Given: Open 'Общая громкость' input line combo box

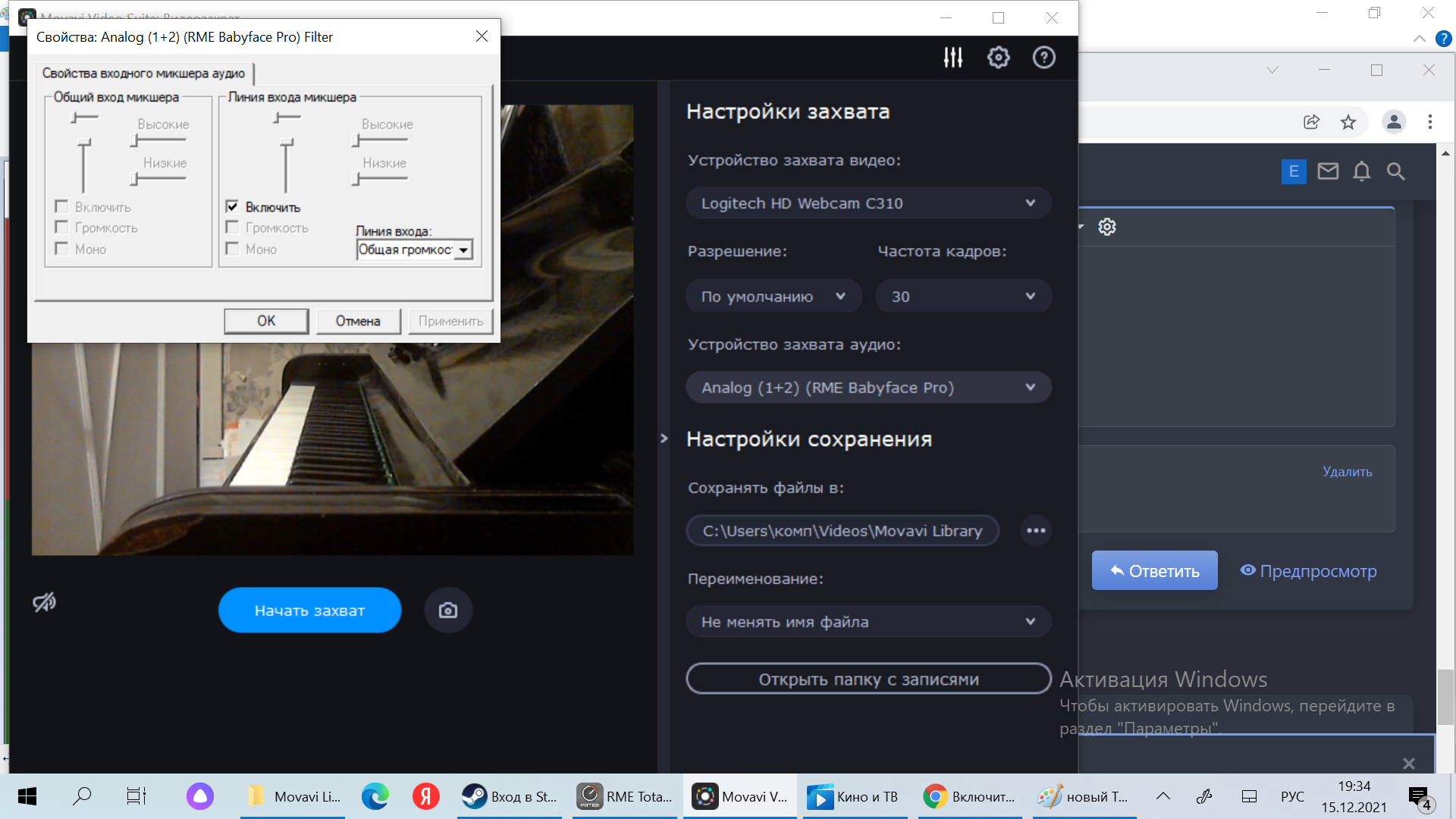Looking at the screenshot, I should 463,250.
